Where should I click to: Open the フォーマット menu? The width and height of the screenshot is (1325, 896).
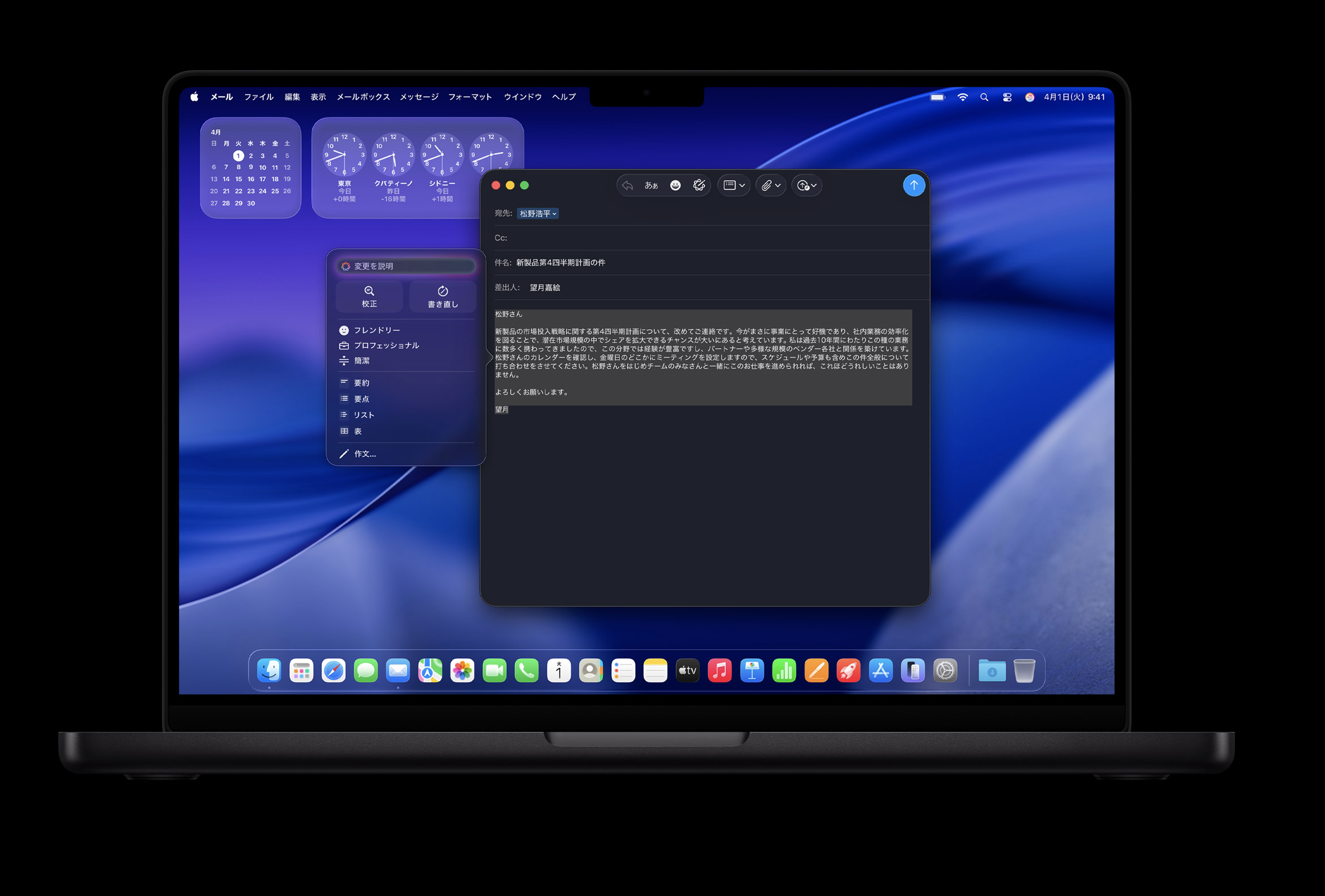(470, 97)
